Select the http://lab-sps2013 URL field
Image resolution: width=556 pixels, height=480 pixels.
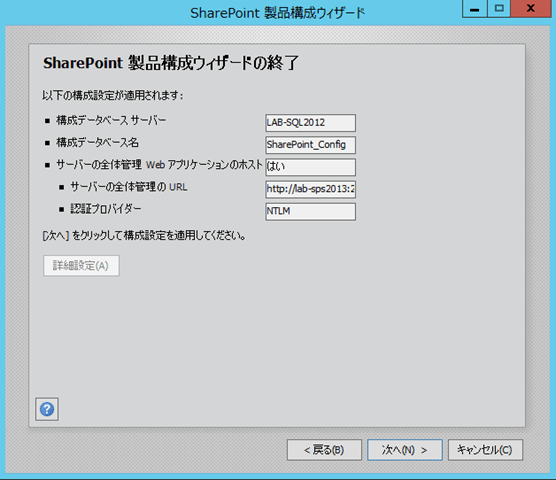[x=310, y=189]
